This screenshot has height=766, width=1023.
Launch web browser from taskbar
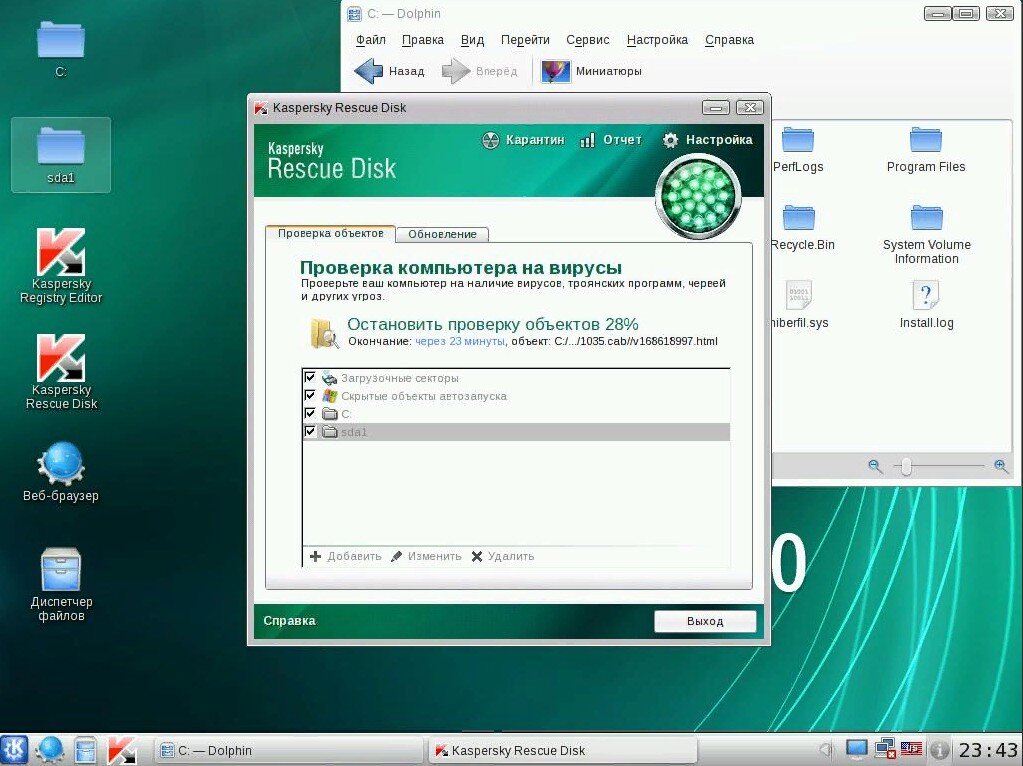tap(50, 750)
